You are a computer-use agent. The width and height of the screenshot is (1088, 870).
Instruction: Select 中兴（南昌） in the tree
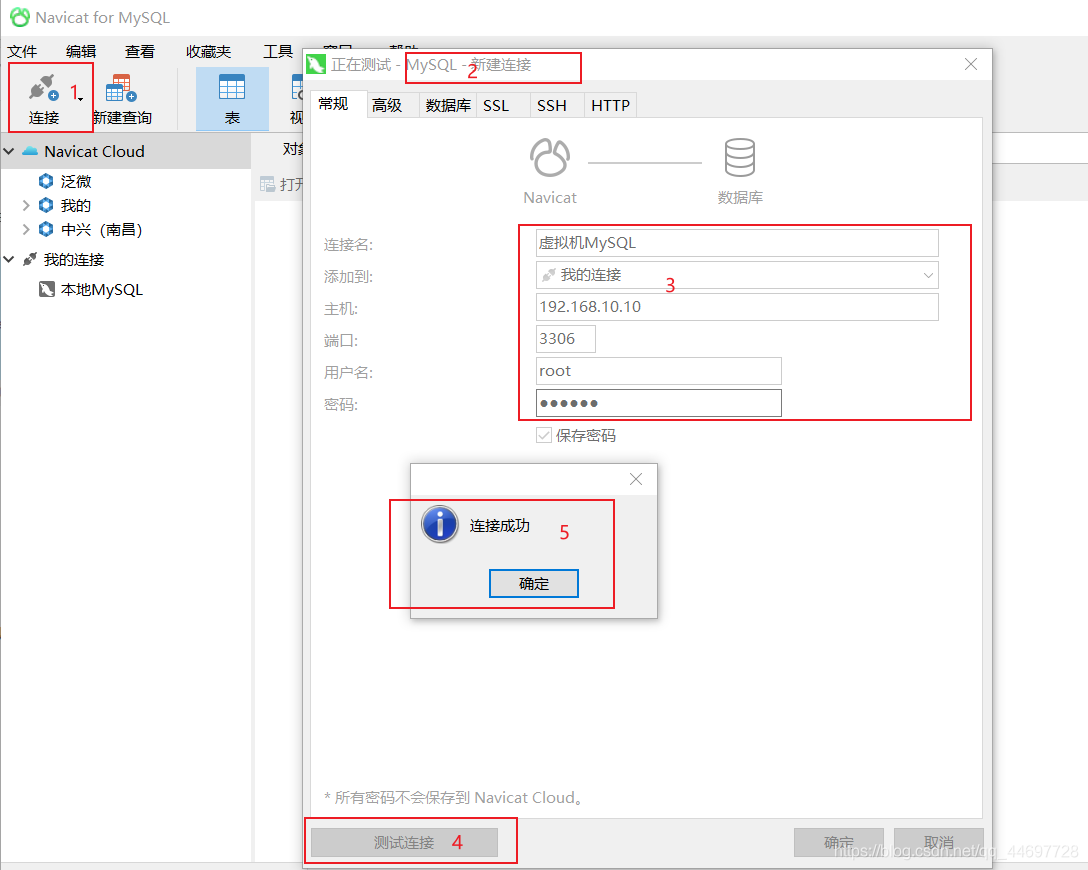pos(102,229)
